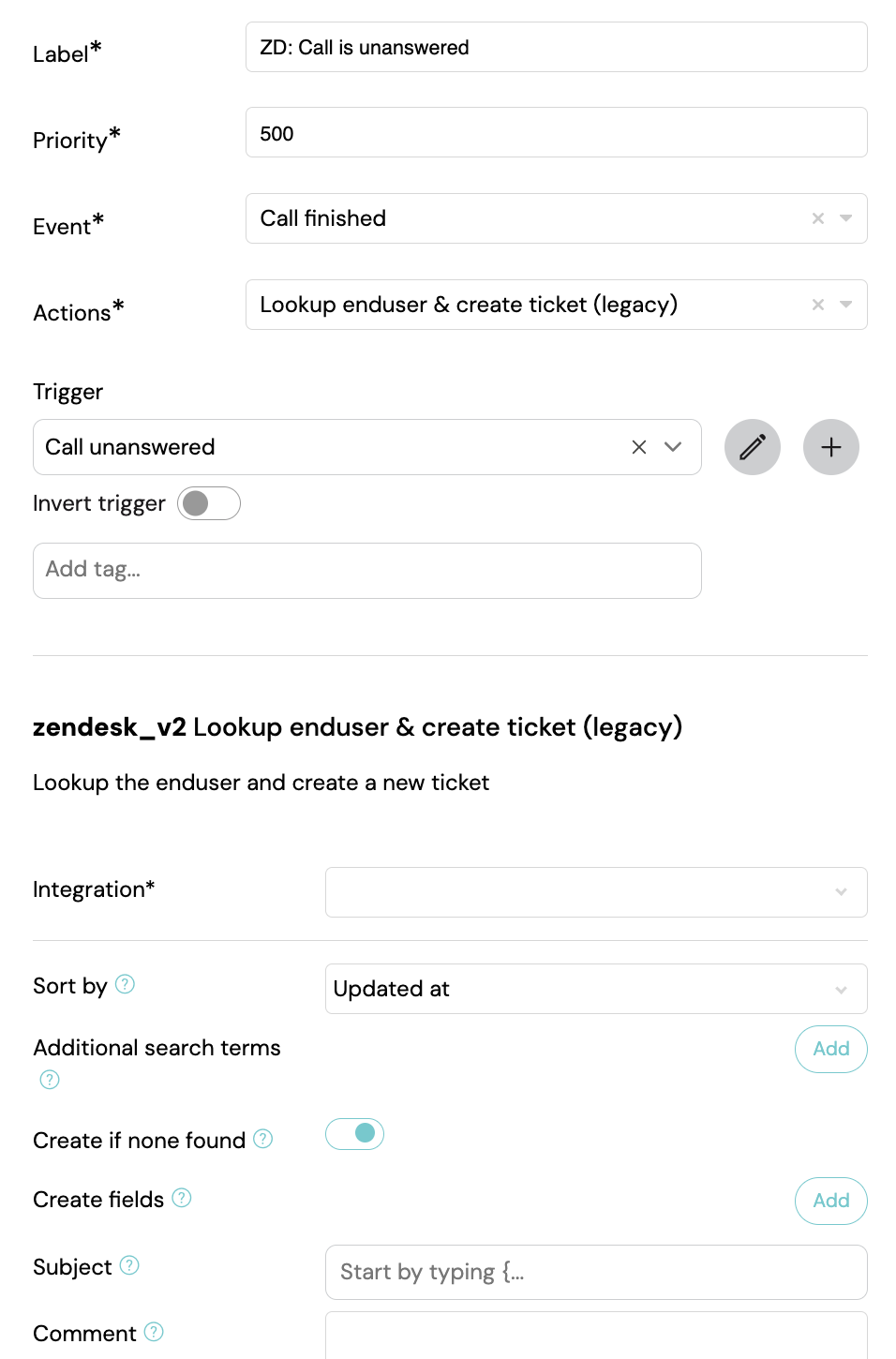The image size is (896, 1359).
Task: Disable the Create if none found toggle
Action: 354,1134
